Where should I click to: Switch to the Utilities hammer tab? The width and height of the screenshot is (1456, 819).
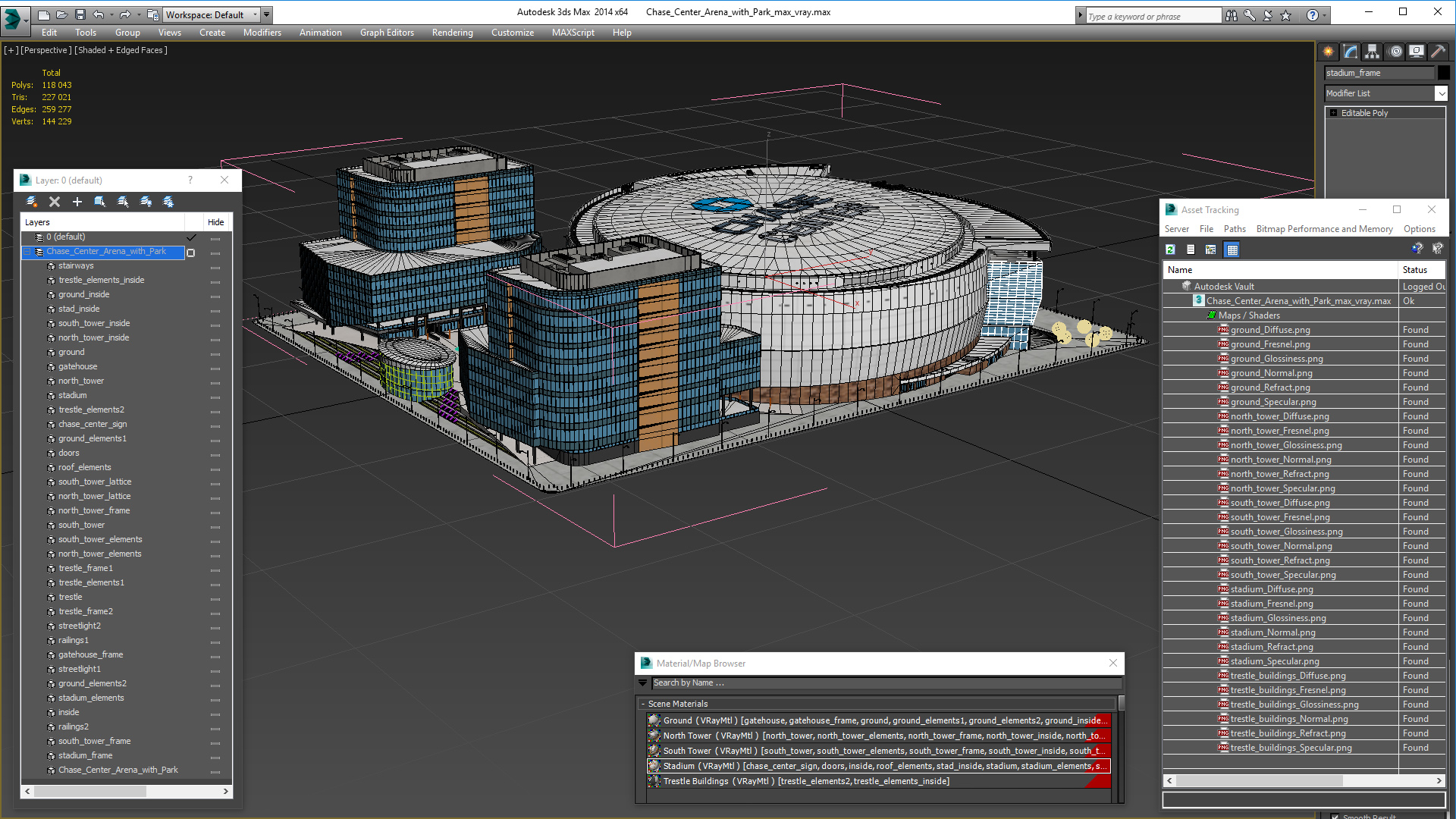tap(1438, 52)
